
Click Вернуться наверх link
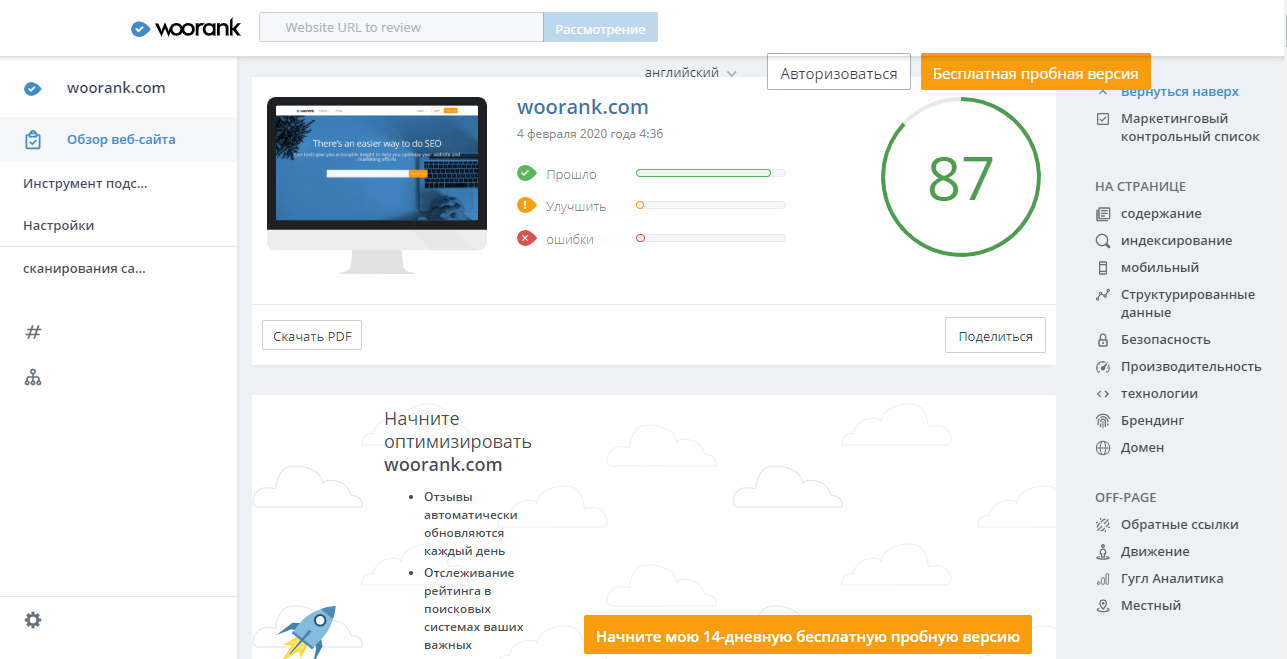click(1180, 91)
